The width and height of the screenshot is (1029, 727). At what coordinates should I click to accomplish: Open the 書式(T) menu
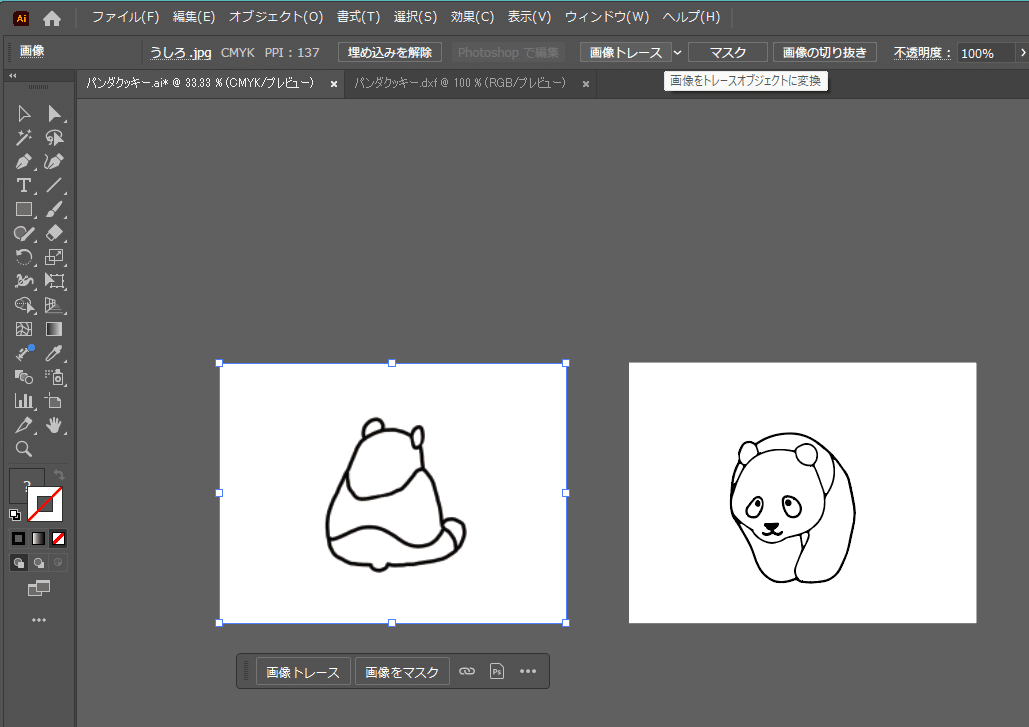[358, 17]
